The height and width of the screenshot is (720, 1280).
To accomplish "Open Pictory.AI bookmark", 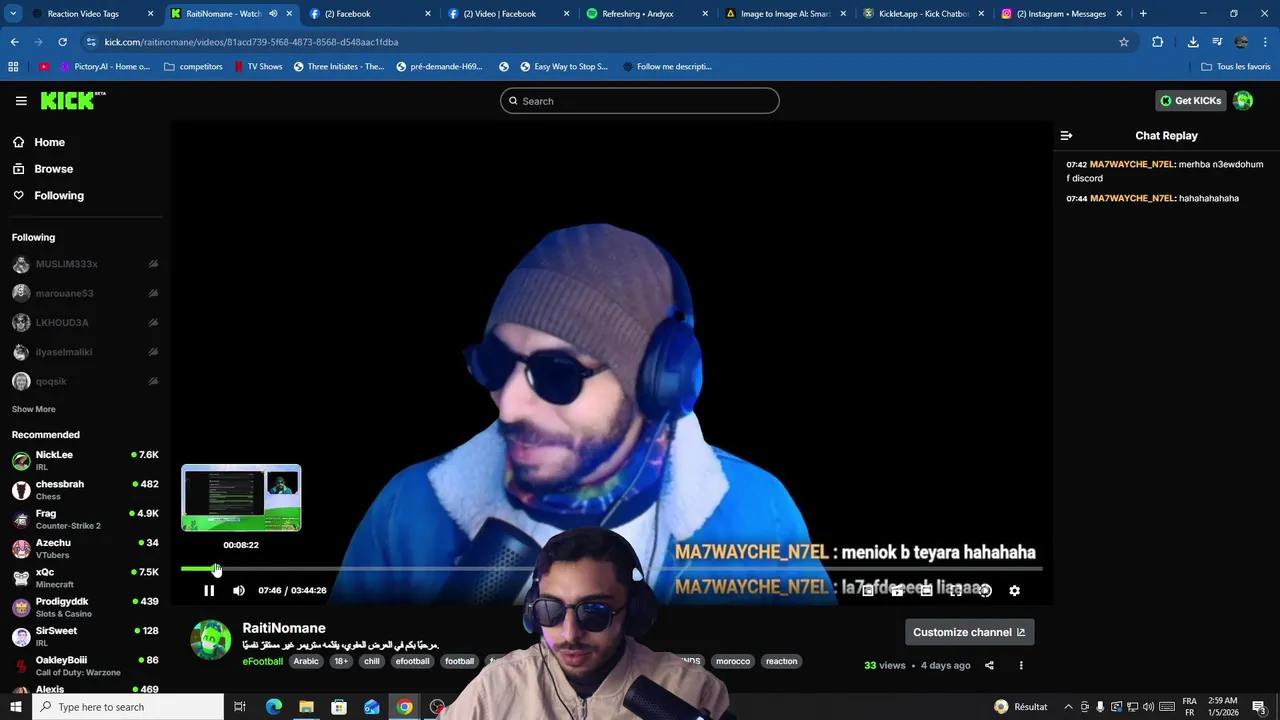I will tap(105, 67).
